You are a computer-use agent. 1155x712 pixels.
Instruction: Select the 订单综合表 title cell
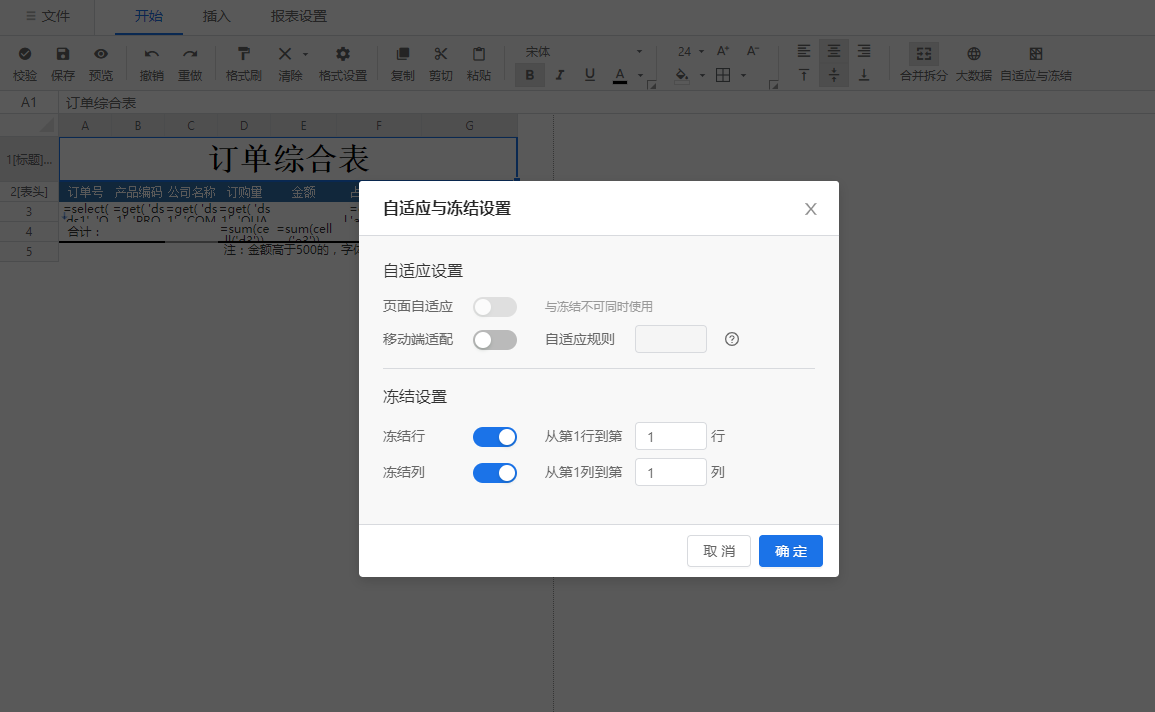pos(288,158)
